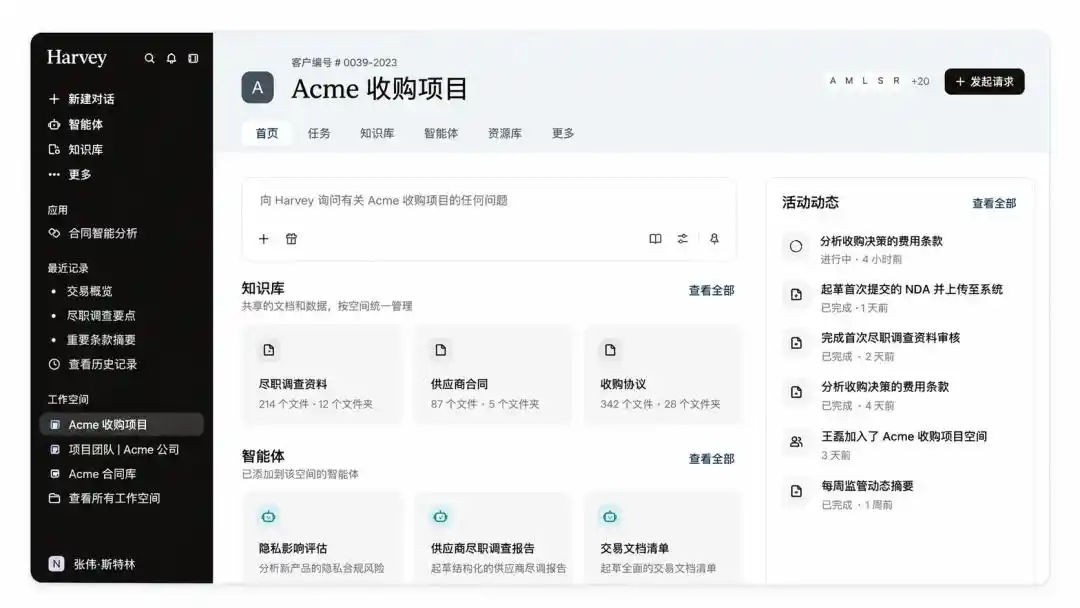Open the 更多 tab

pyautogui.click(x=563, y=134)
